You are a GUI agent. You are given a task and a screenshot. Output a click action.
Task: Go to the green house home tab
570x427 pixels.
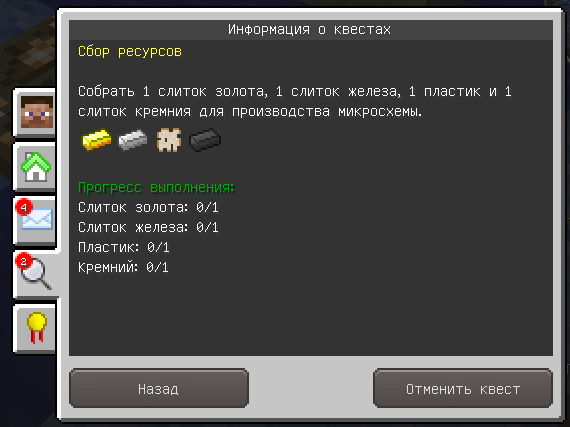[x=35, y=167]
